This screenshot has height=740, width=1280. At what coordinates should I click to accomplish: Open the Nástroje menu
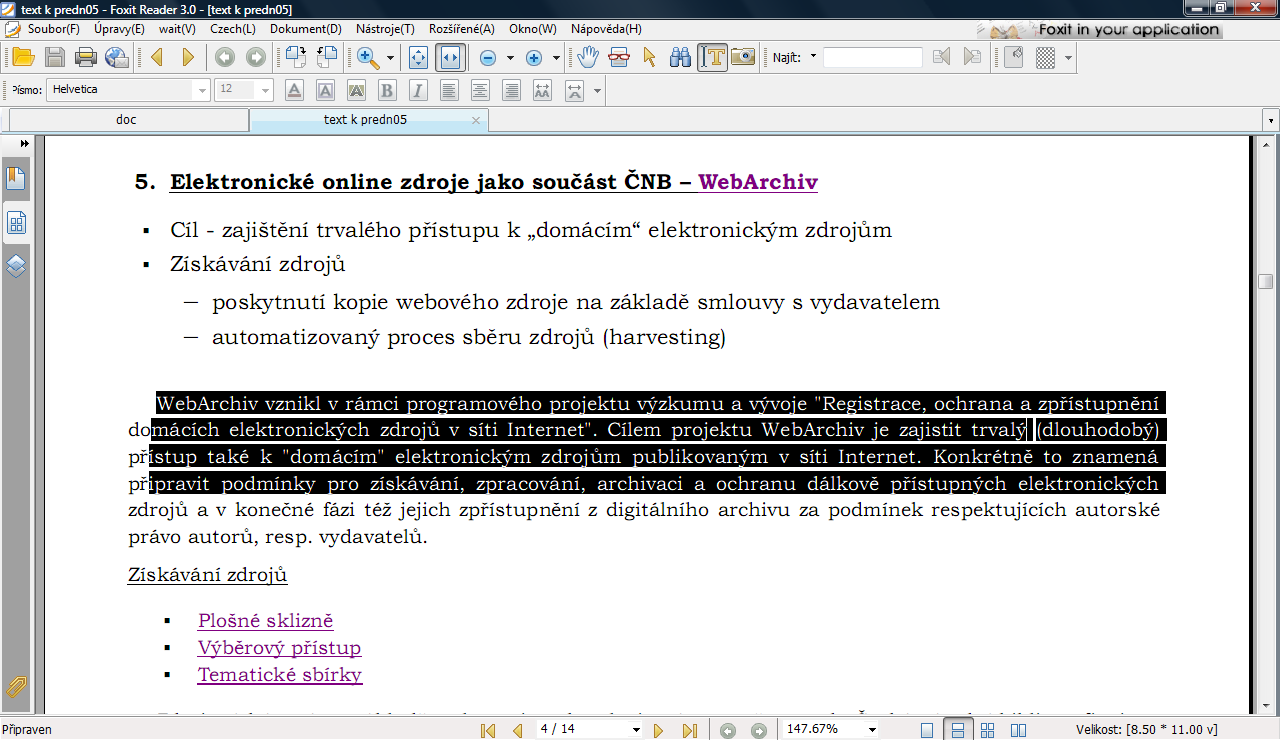pyautogui.click(x=385, y=29)
